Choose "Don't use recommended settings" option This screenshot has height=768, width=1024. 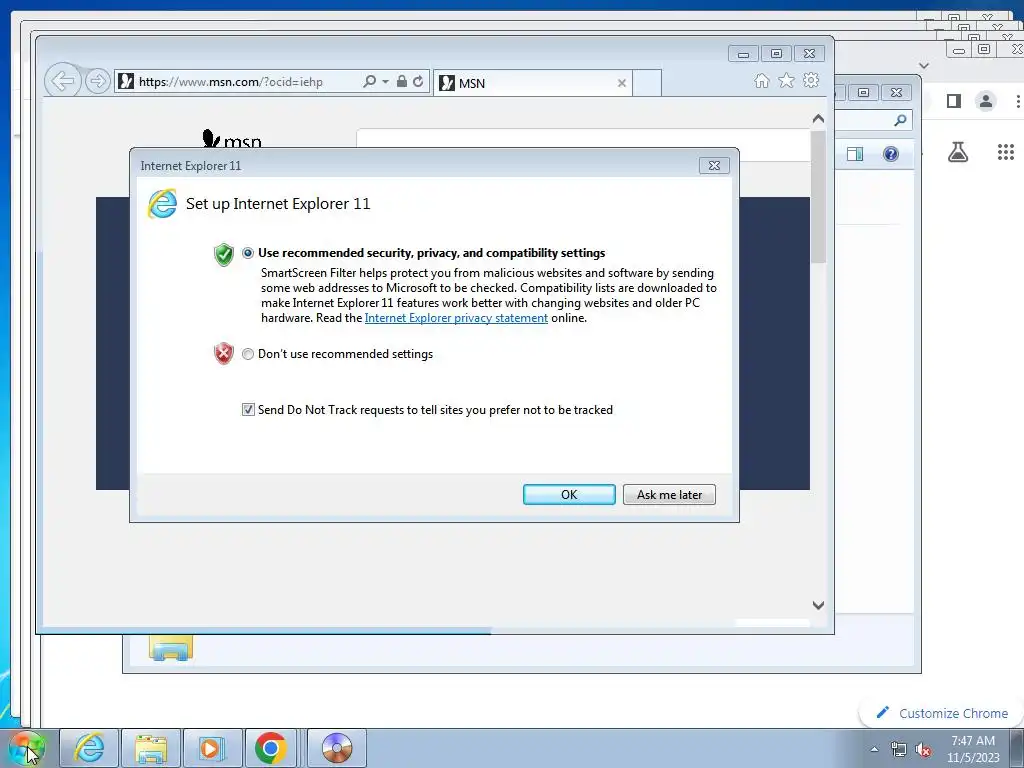pos(248,354)
